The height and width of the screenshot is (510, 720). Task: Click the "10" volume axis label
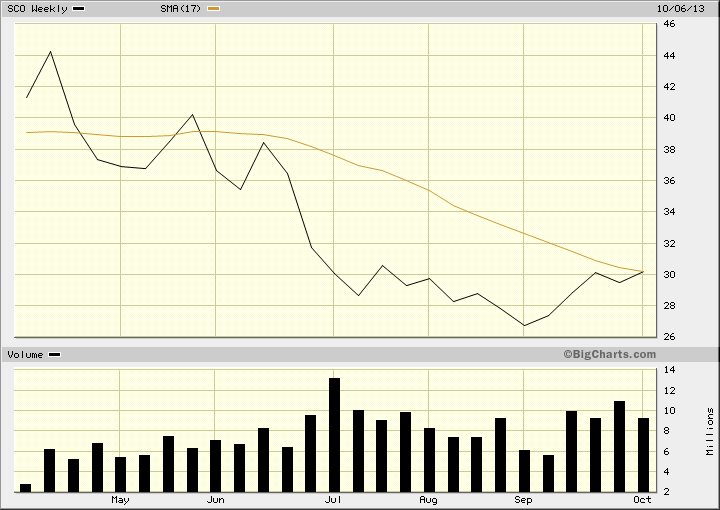[x=669, y=411]
